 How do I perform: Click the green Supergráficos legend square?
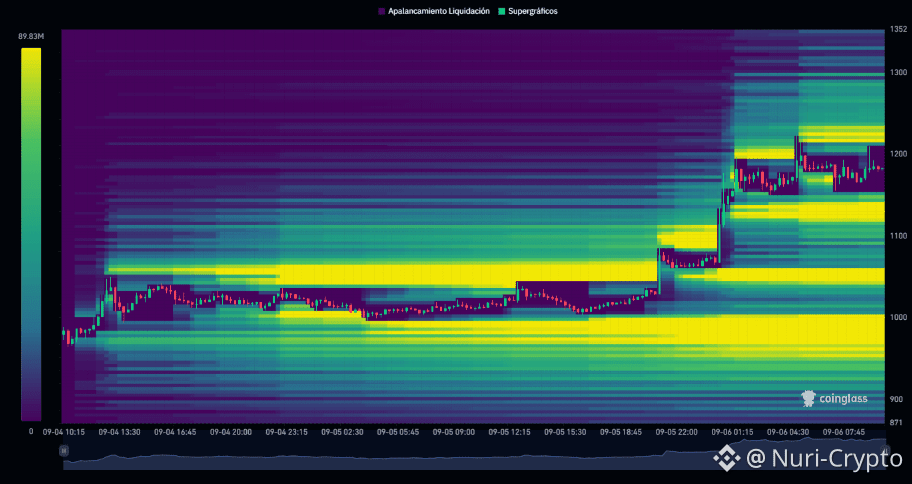tap(501, 11)
